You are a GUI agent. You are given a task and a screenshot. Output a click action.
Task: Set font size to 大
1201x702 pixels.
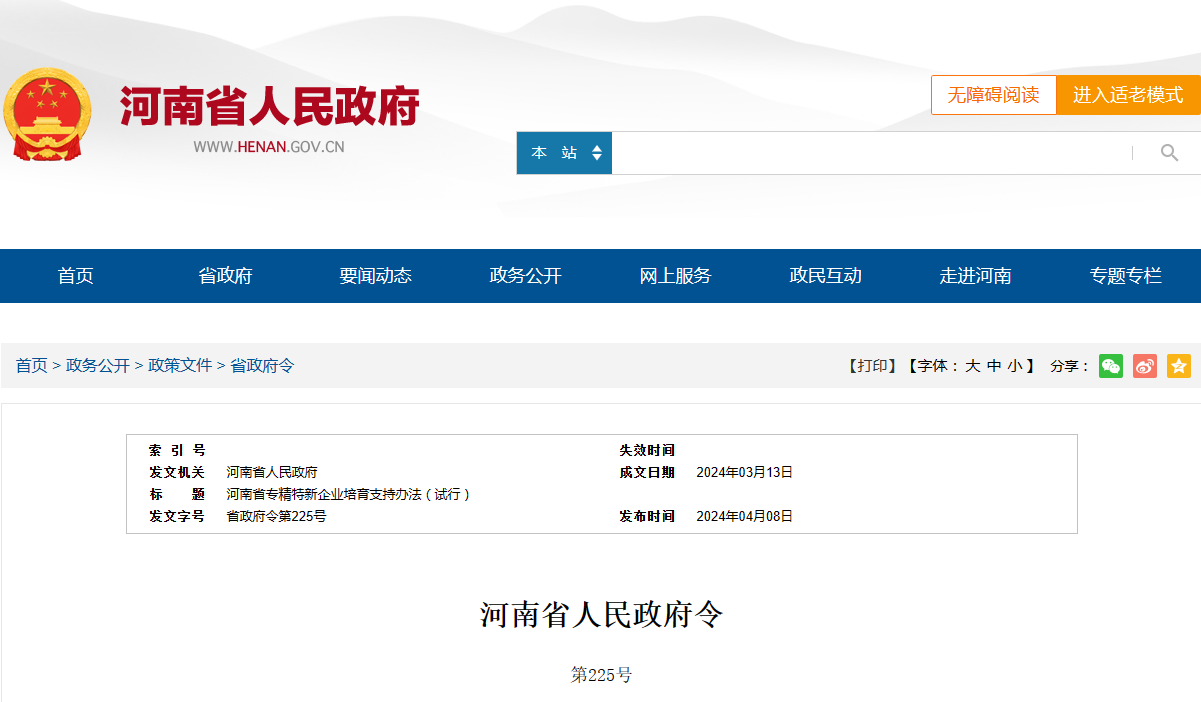pos(972,366)
